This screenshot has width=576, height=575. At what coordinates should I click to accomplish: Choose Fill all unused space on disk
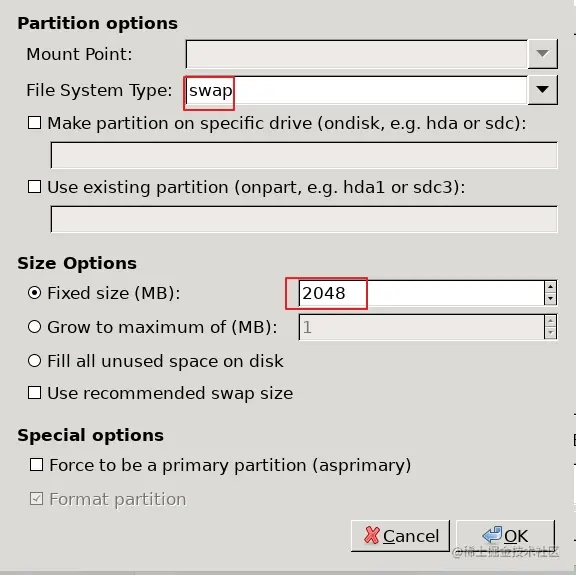[35, 361]
